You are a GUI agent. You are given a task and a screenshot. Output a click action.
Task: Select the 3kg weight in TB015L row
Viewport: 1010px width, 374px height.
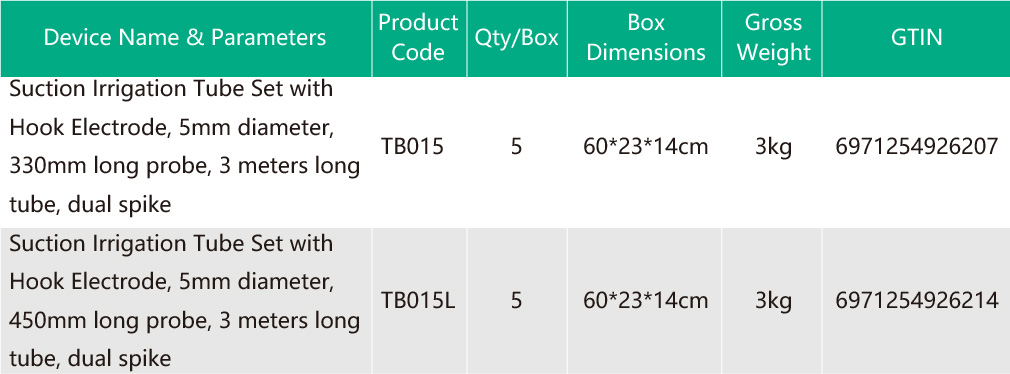pos(773,301)
